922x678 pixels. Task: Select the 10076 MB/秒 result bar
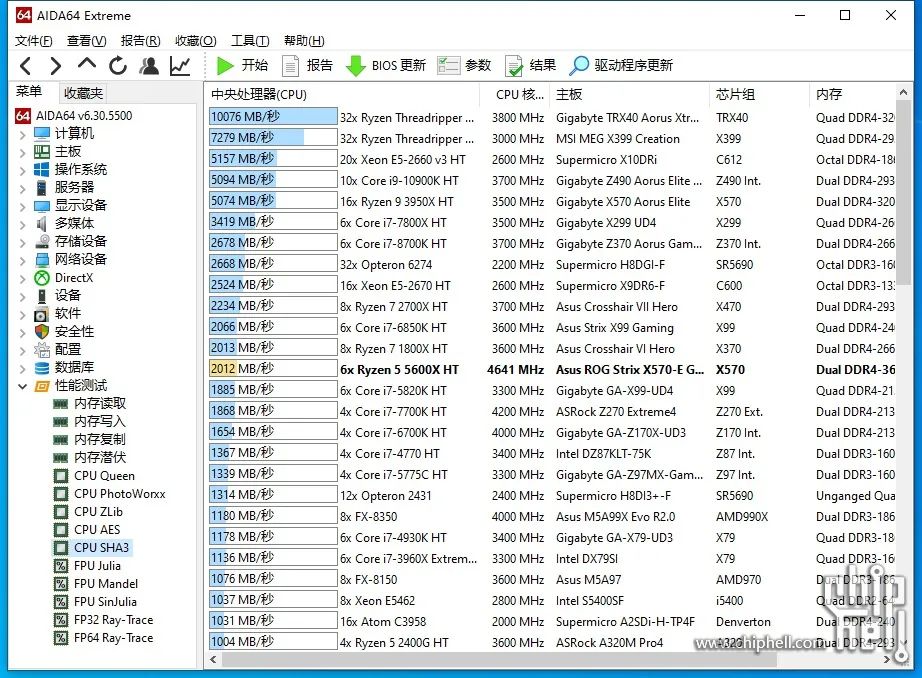[273, 116]
